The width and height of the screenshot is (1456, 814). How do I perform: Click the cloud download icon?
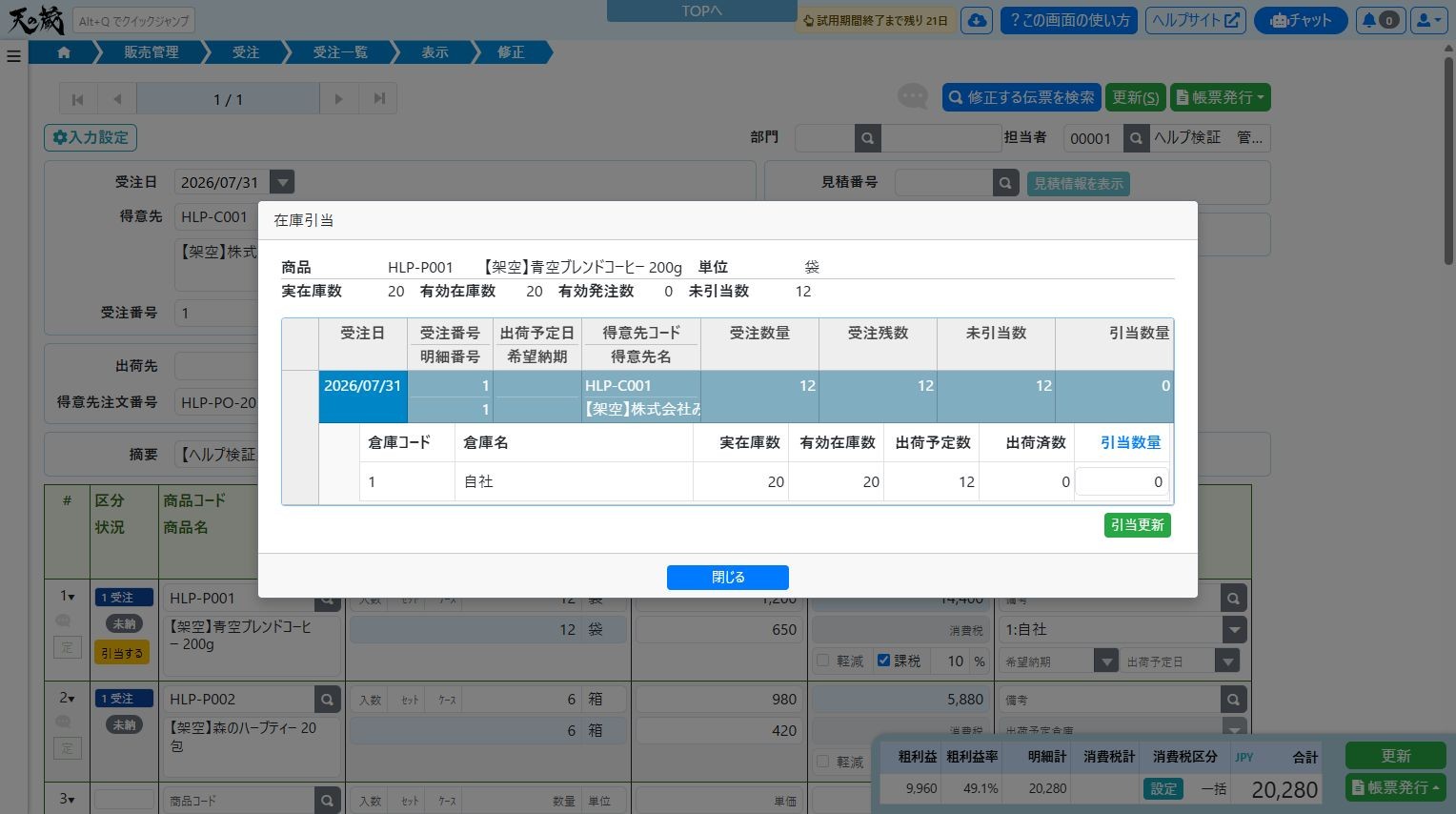point(977,20)
